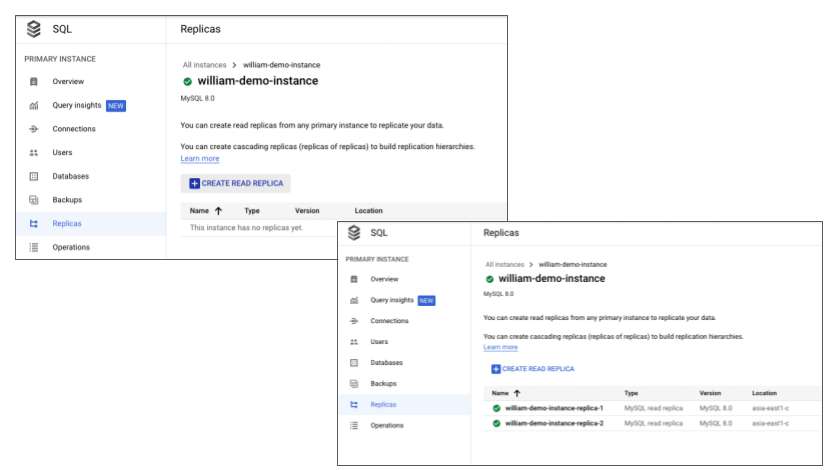Click the Operations list icon in the lower window

(354, 425)
